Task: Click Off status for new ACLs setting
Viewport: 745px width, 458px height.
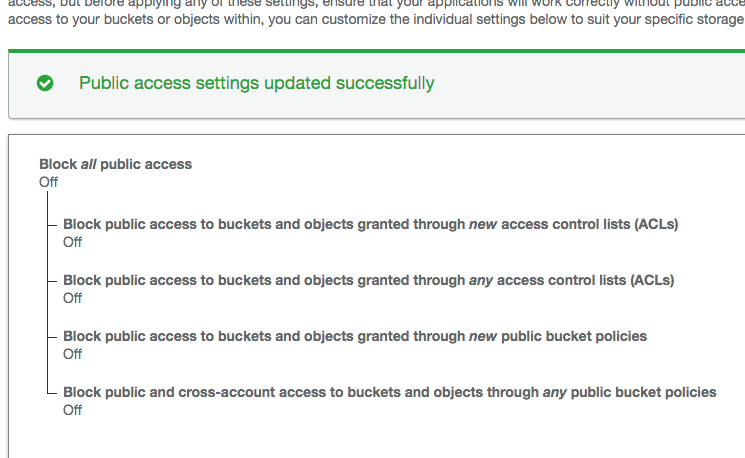Action: [73, 242]
